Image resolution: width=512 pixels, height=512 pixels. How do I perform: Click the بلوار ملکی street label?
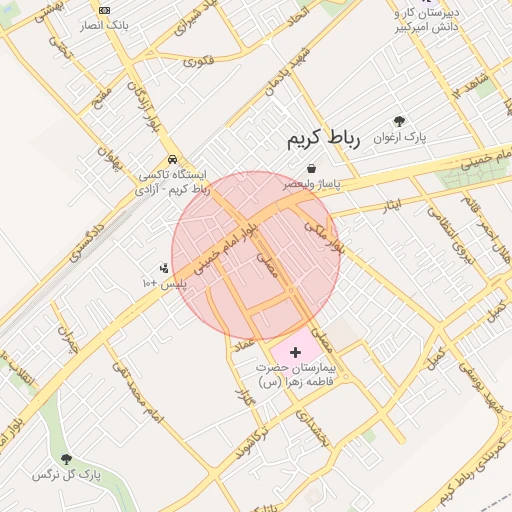tap(324, 237)
